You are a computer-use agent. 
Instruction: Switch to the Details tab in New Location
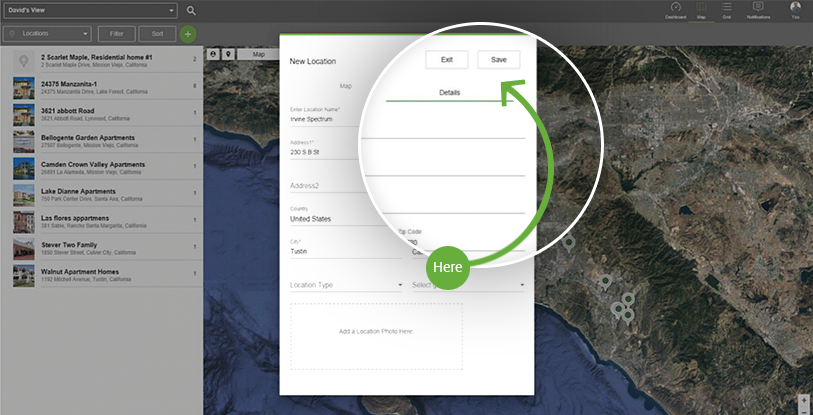tap(450, 92)
